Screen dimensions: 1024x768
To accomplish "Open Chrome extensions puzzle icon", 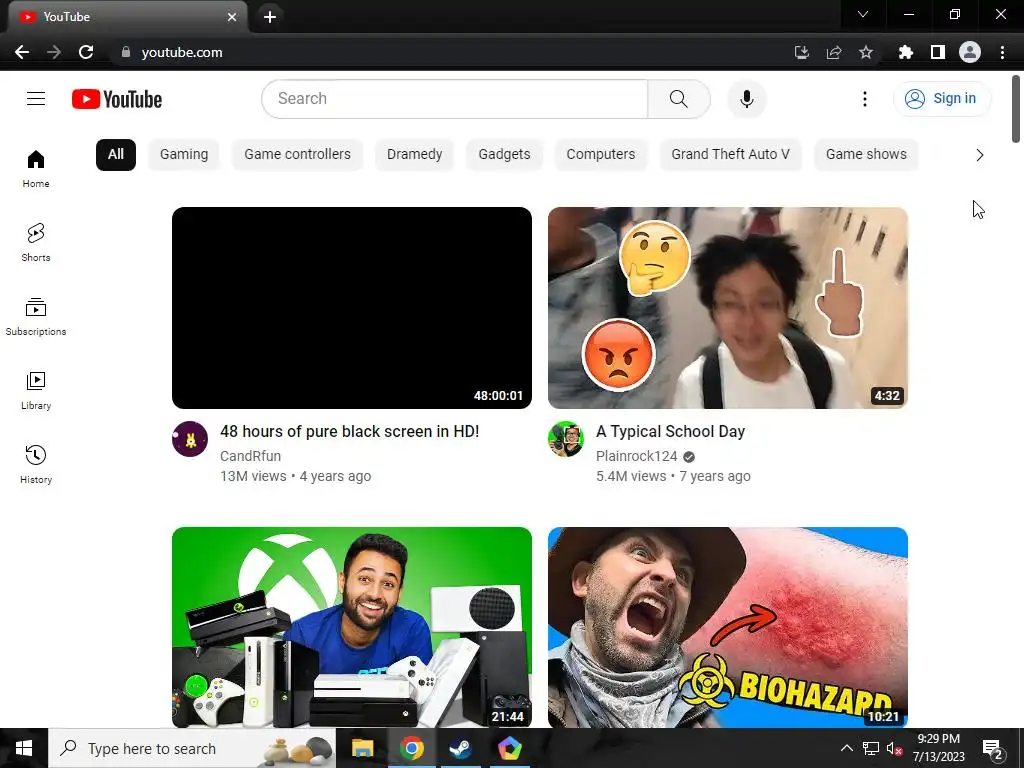I will coord(905,52).
